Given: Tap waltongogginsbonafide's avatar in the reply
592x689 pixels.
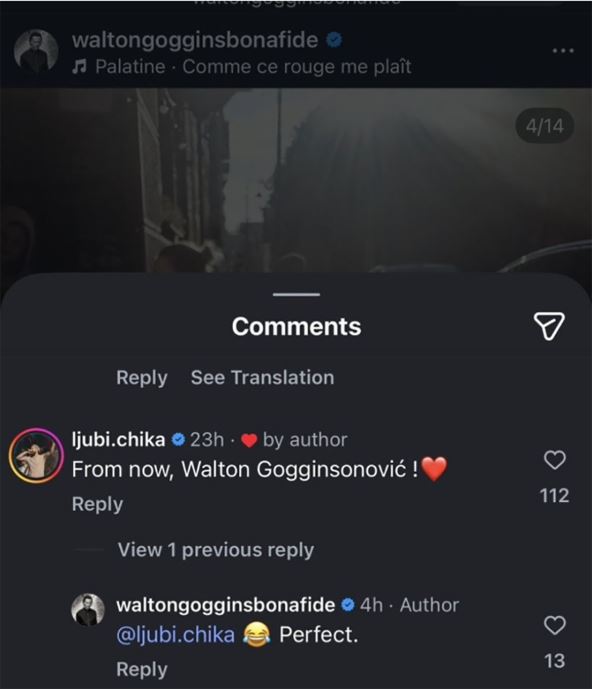Looking at the screenshot, I should 88,609.
